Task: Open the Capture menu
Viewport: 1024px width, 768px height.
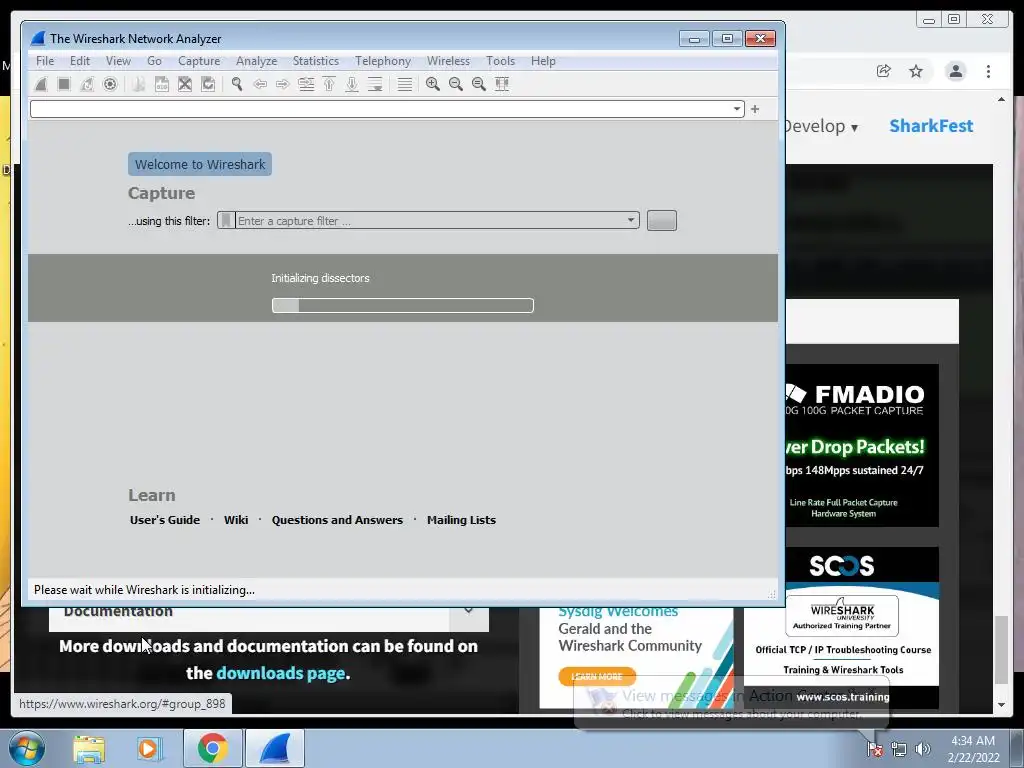Action: point(199,61)
